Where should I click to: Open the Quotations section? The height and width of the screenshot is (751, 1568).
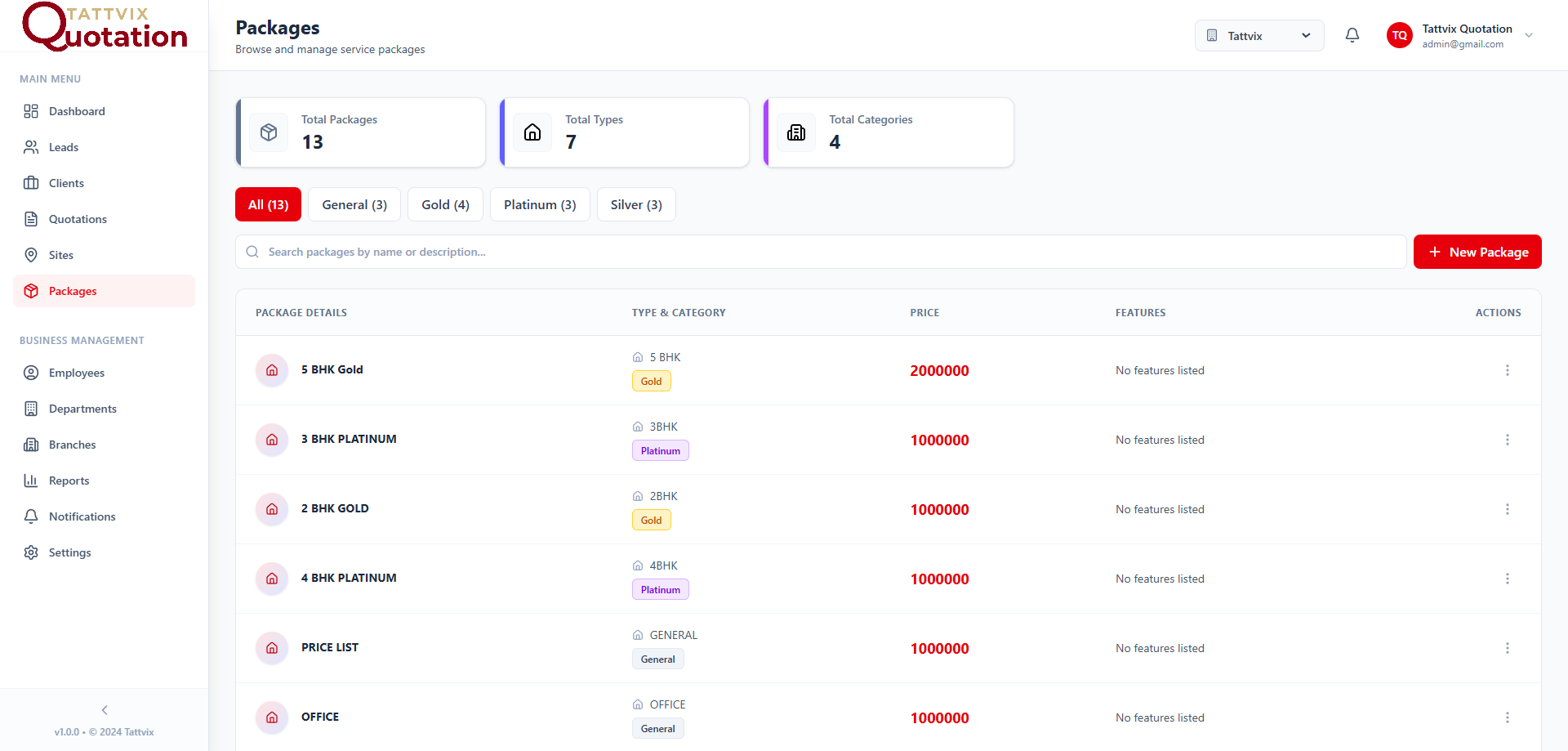(x=78, y=219)
